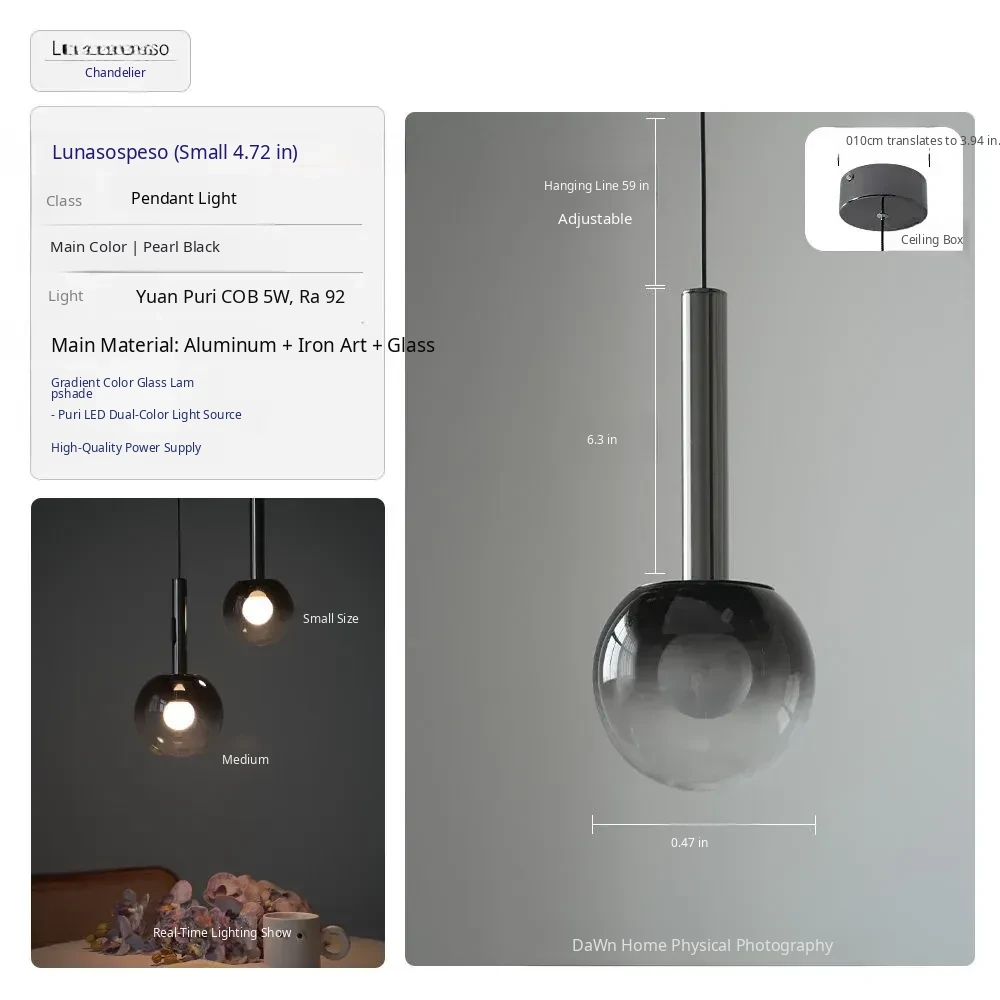
Task: Click the 6.3 in stem measurement
Action: (602, 439)
